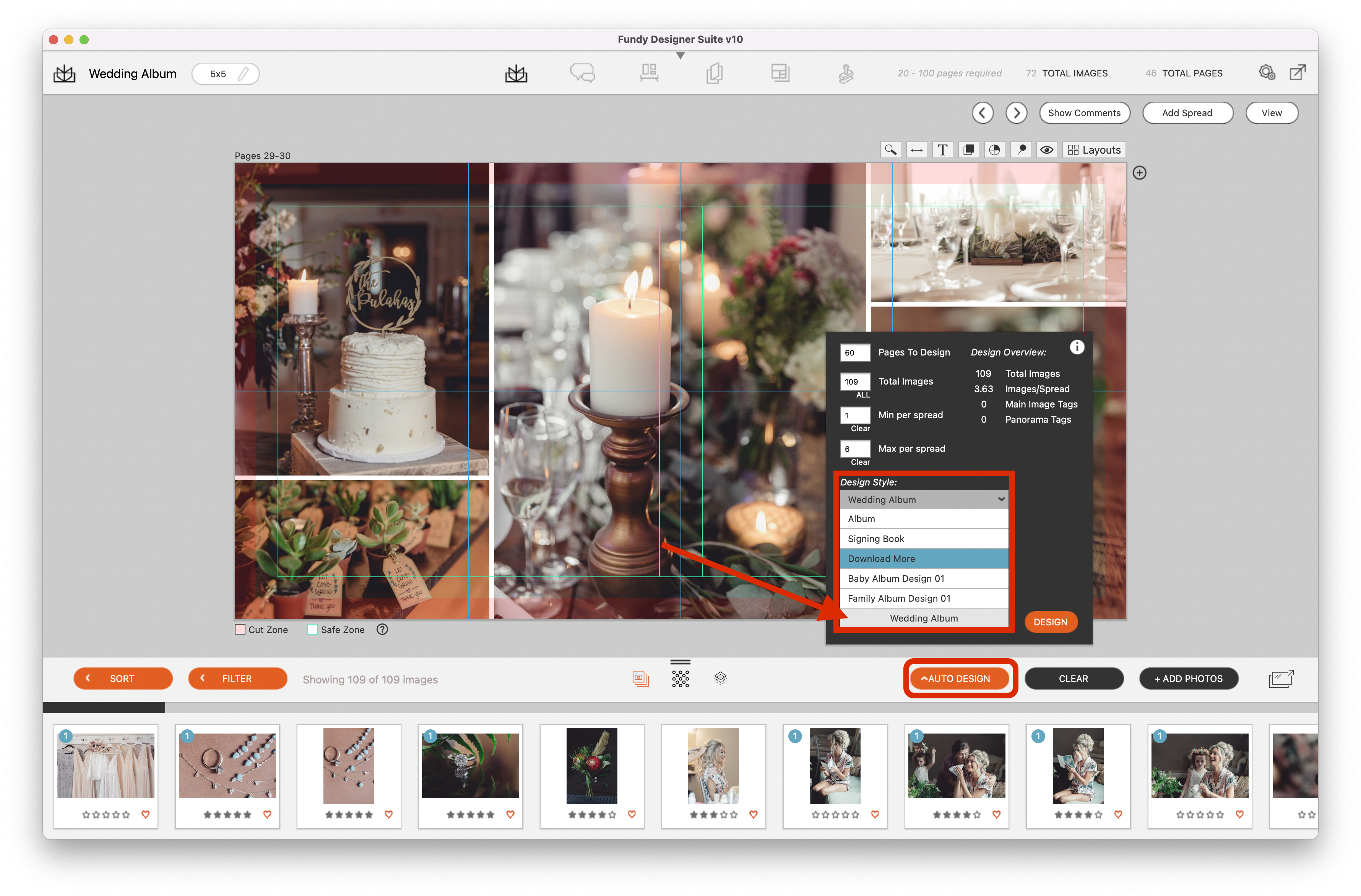
Task: Choose Album design style option
Action: (924, 519)
